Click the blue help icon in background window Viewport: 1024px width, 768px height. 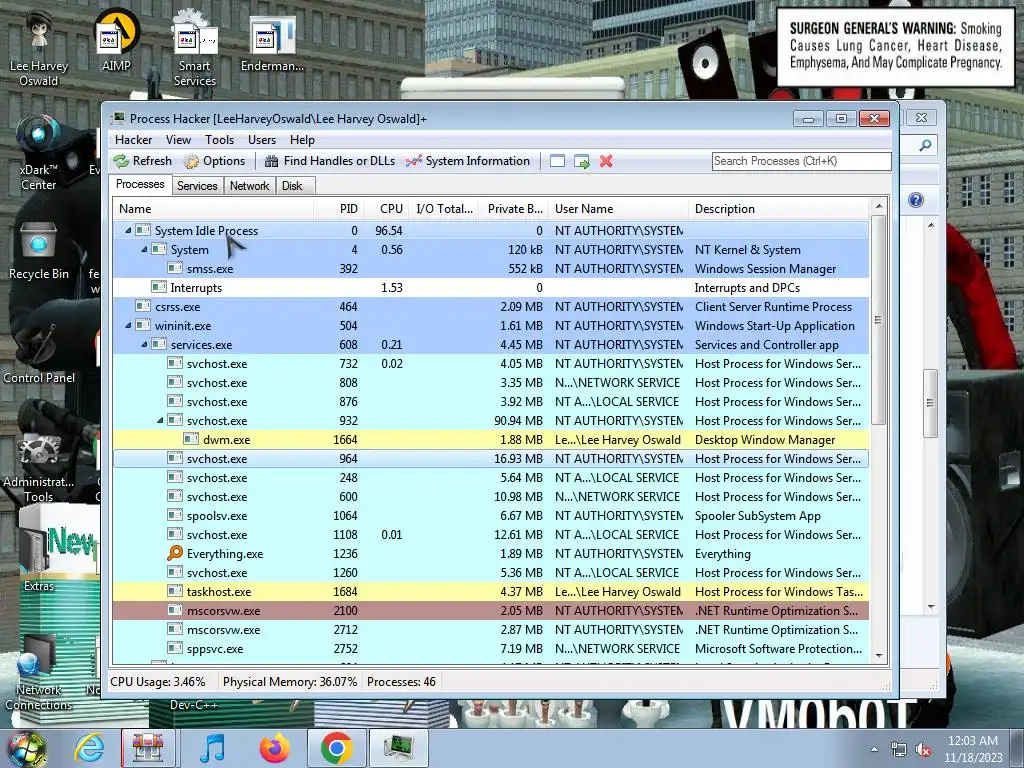coord(916,200)
